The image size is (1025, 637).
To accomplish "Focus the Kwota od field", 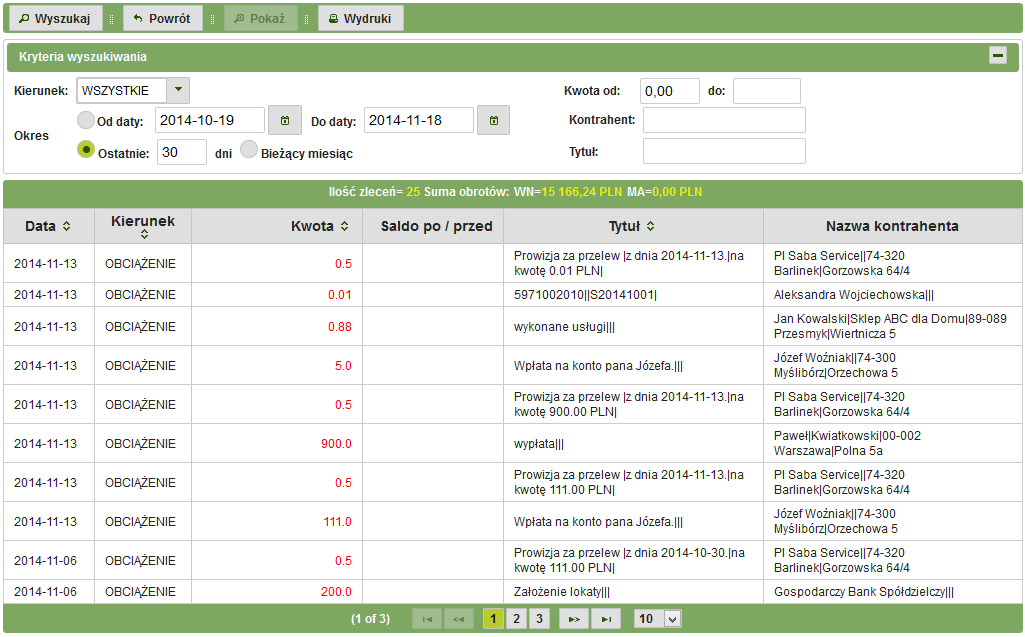I will (x=670, y=91).
